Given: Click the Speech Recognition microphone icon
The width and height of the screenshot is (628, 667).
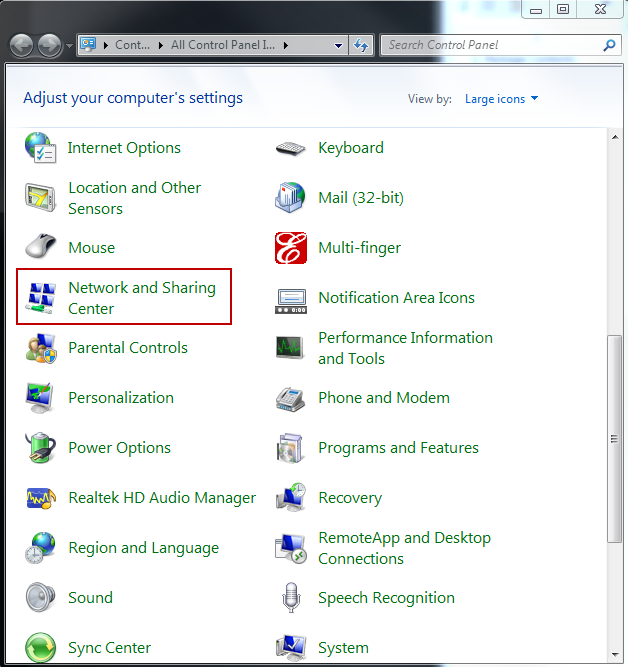Looking at the screenshot, I should [x=291, y=597].
